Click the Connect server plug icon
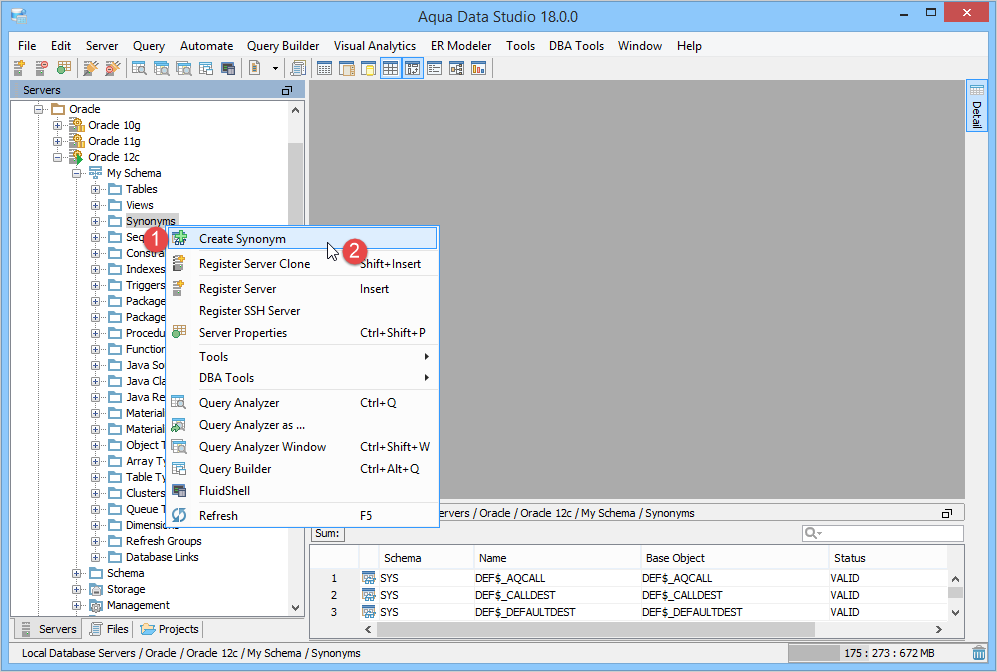The width and height of the screenshot is (997, 672). click(x=91, y=68)
